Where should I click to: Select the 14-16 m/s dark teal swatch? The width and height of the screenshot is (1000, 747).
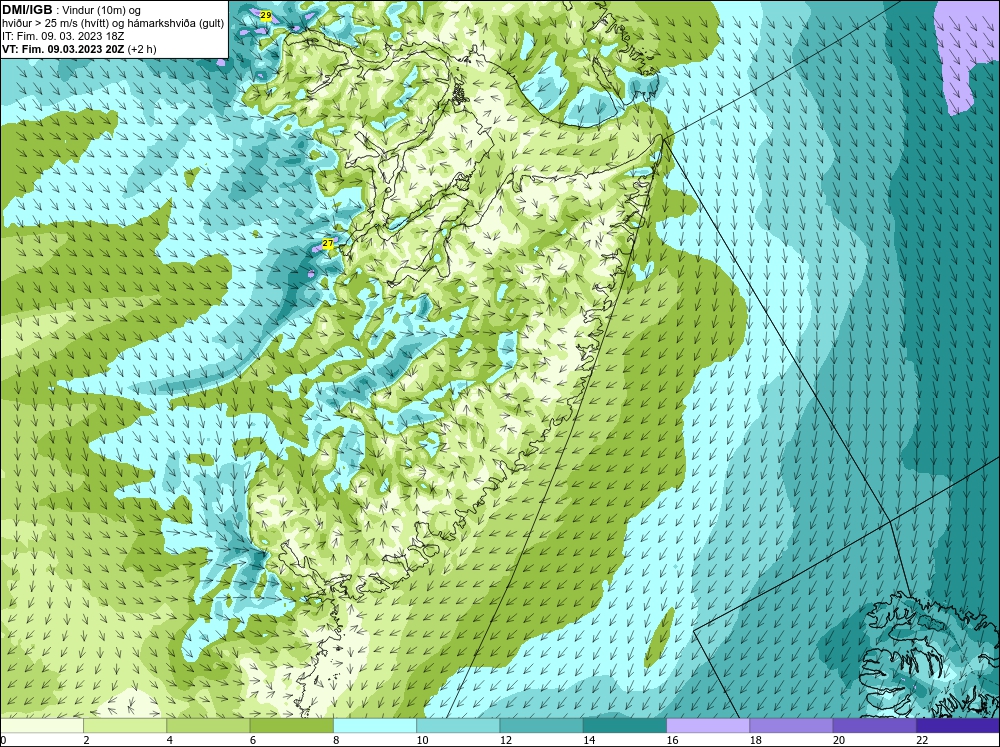[x=624, y=726]
